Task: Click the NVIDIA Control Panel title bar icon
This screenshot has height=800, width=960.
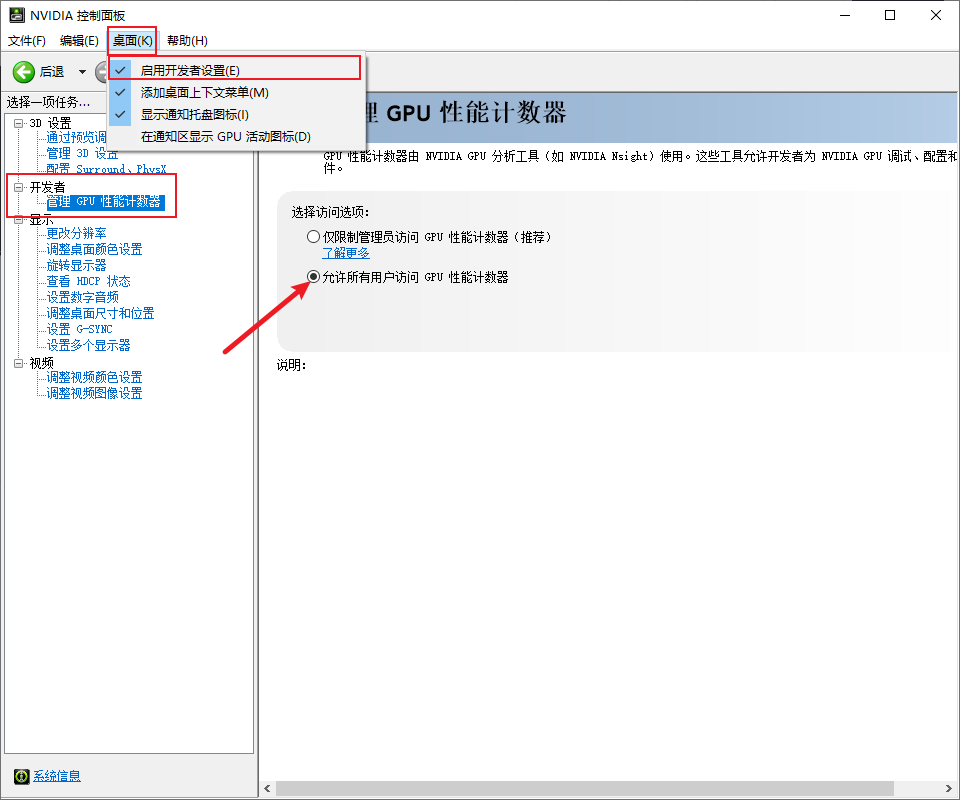Action: click(x=17, y=15)
